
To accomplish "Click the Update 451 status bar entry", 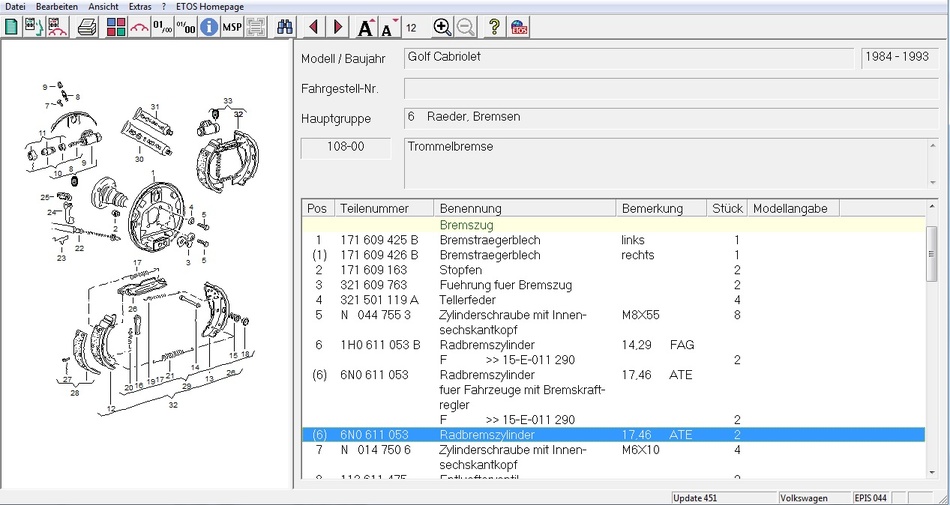I will click(x=724, y=498).
